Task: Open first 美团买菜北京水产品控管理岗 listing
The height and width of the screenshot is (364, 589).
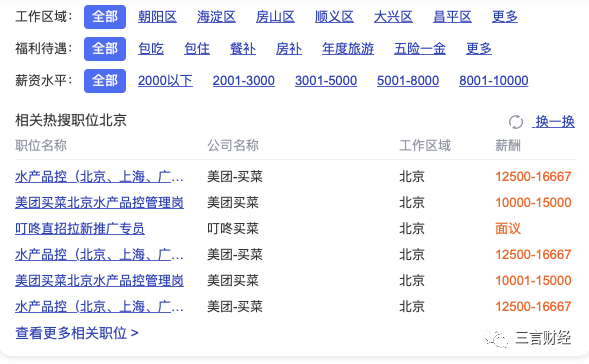Action: click(99, 202)
